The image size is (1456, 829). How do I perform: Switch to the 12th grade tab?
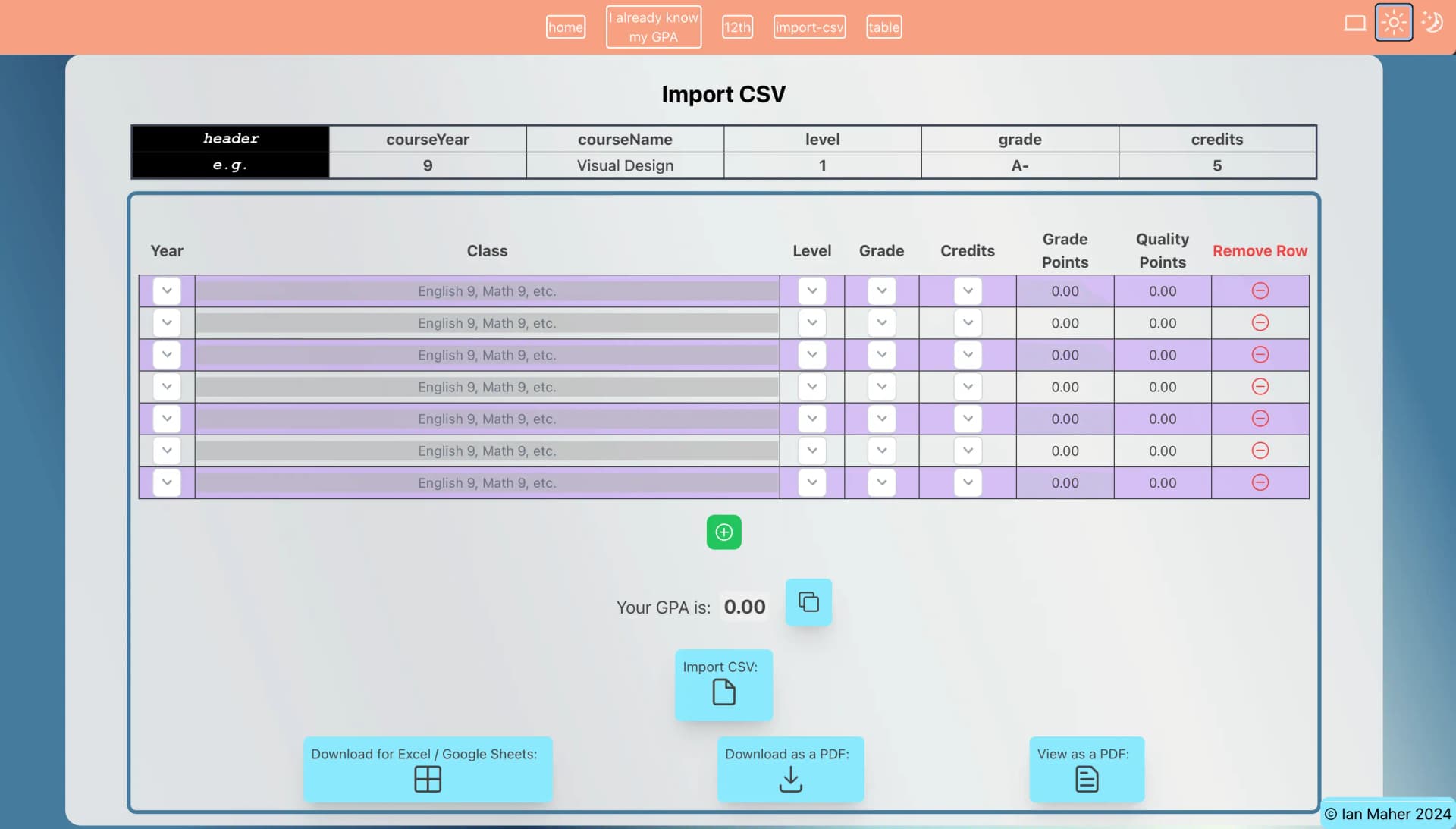[737, 27]
